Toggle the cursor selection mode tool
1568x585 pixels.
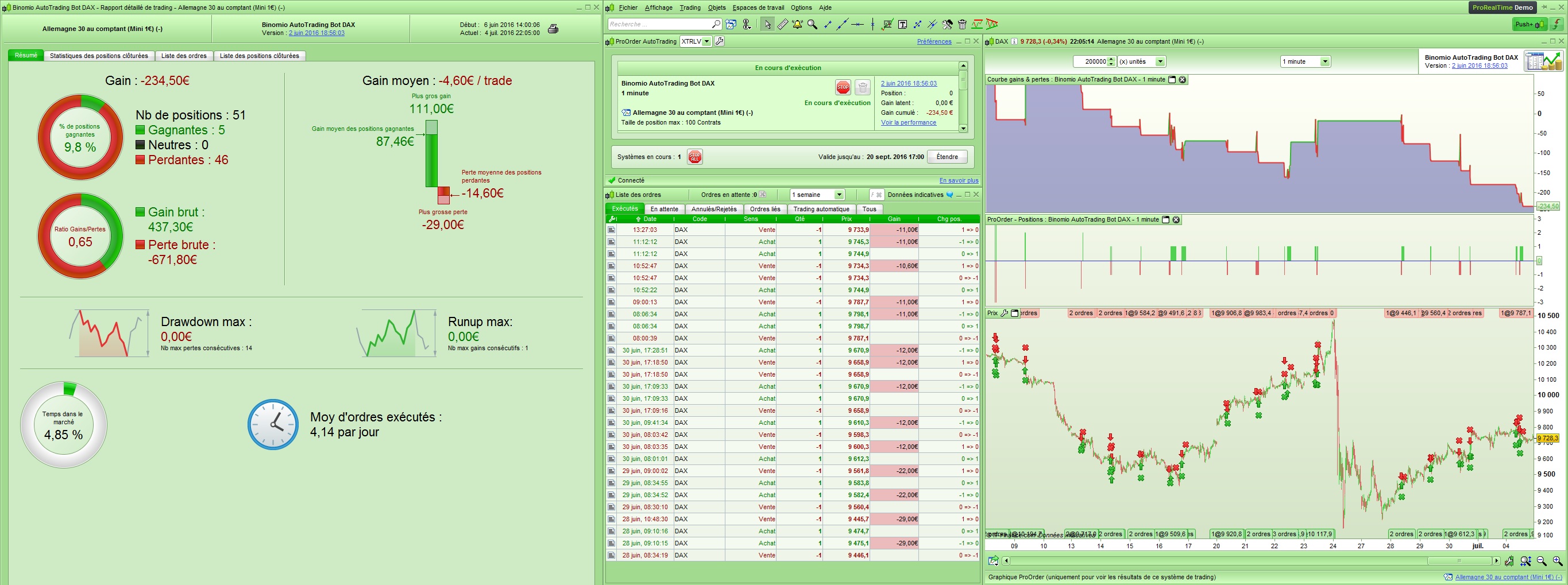pos(767,24)
